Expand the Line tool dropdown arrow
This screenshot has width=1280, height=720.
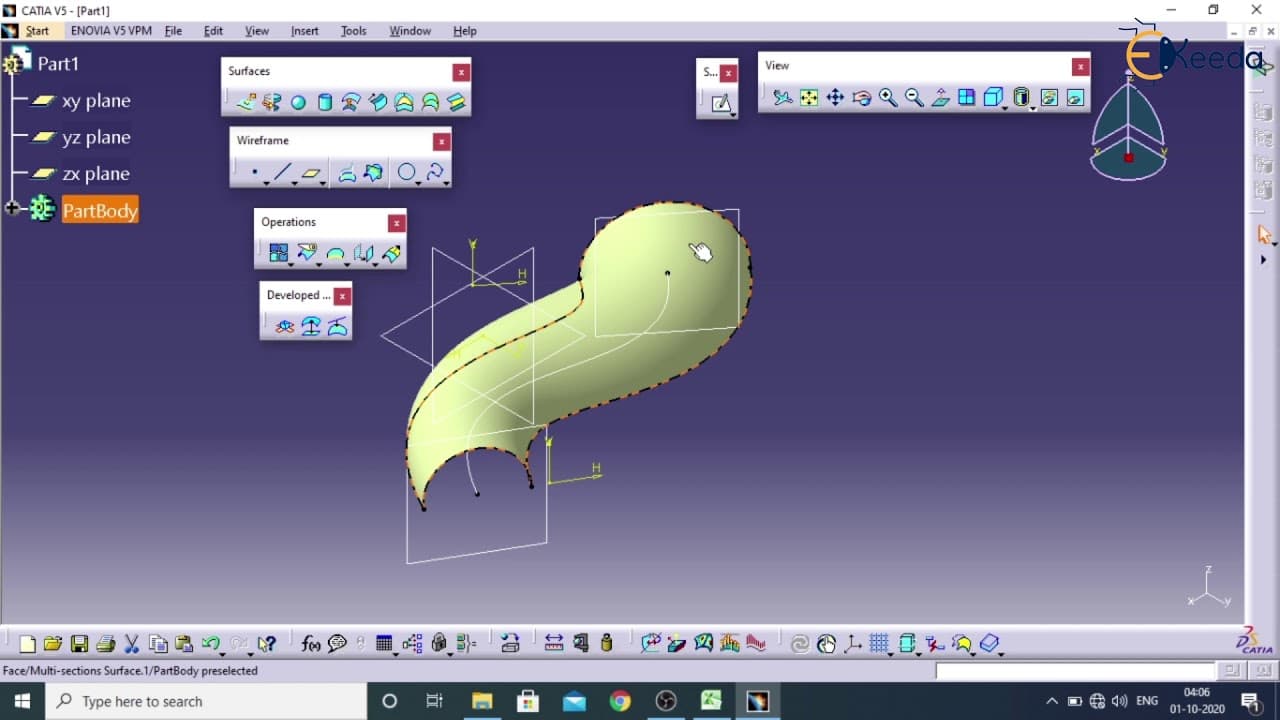point(295,183)
